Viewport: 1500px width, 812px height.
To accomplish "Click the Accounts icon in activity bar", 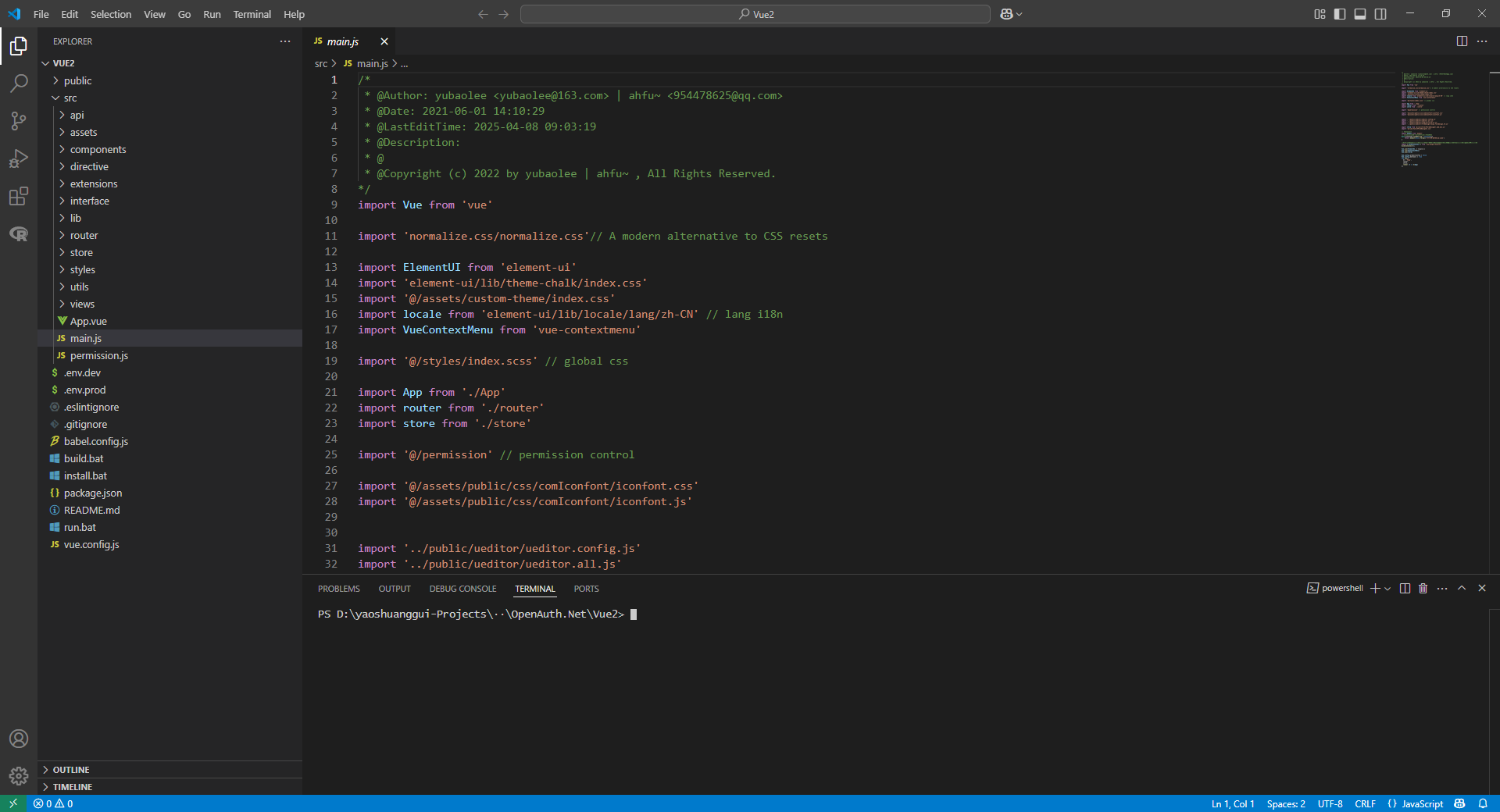I will [x=19, y=739].
